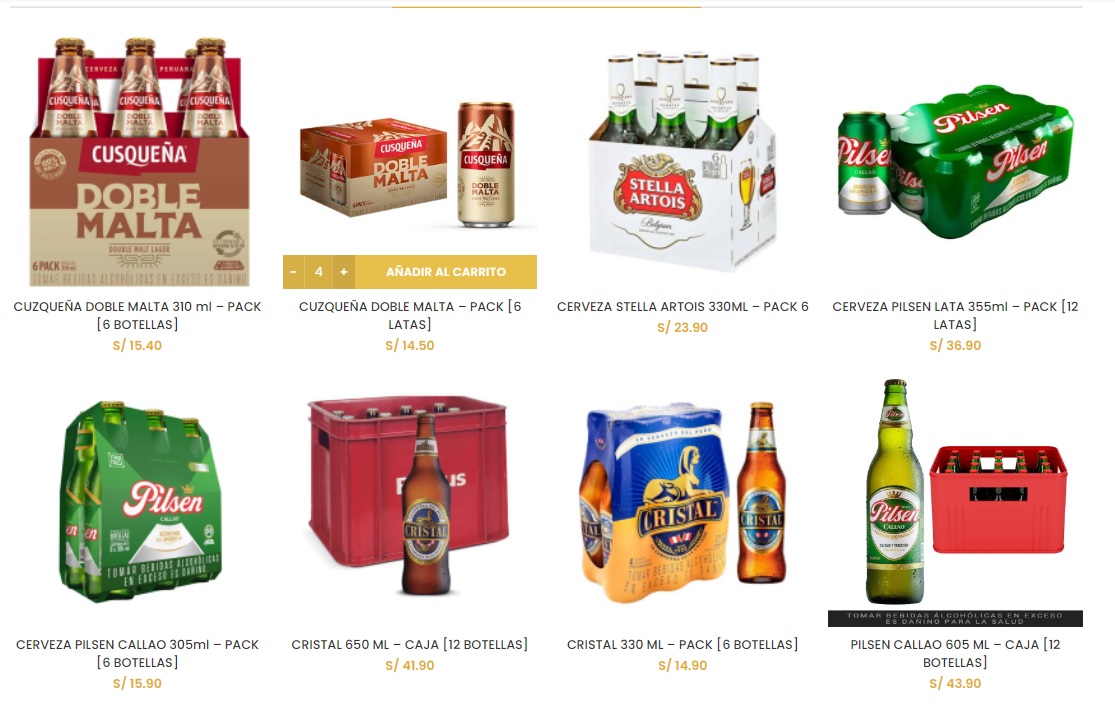Image resolution: width=1115 pixels, height=717 pixels.
Task: Open Cuzqueña Doble Malta 6 bottles image
Action: pyautogui.click(x=139, y=162)
